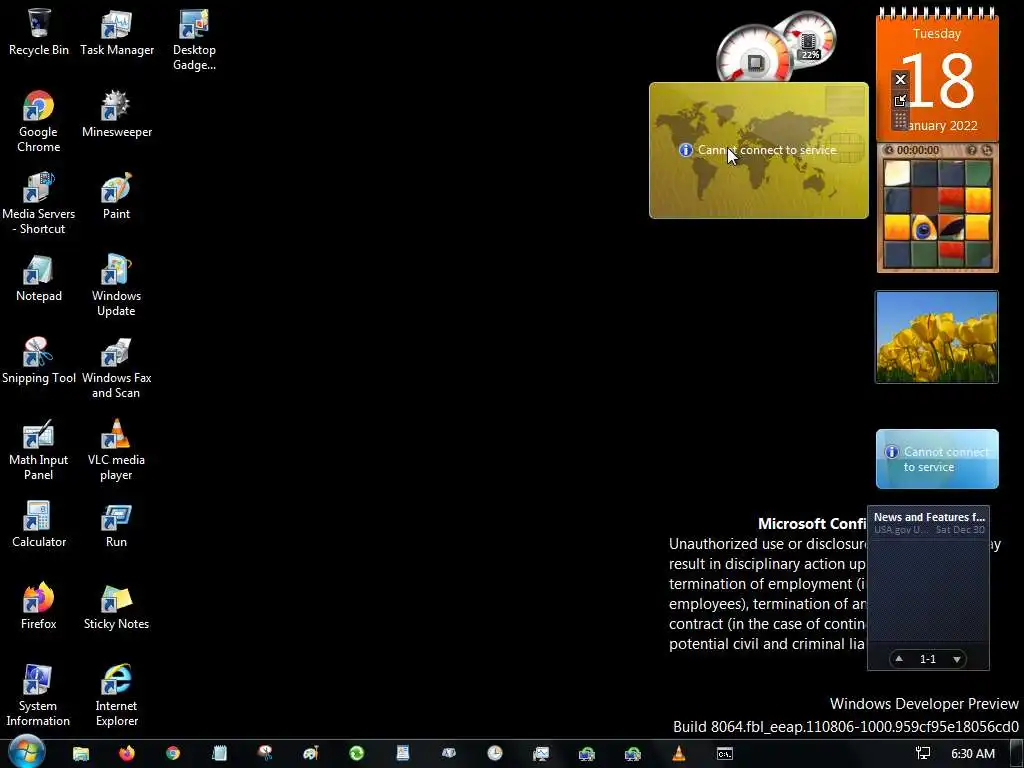Select the Internet Explorer desktop icon
1024x768 pixels.
point(116,696)
